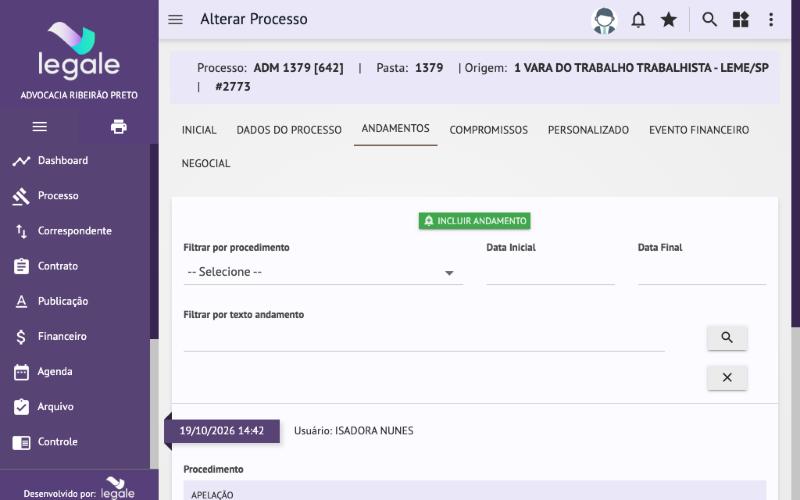
Task: Click the underlined A icon beside Publicação
Action: [x=21, y=302]
